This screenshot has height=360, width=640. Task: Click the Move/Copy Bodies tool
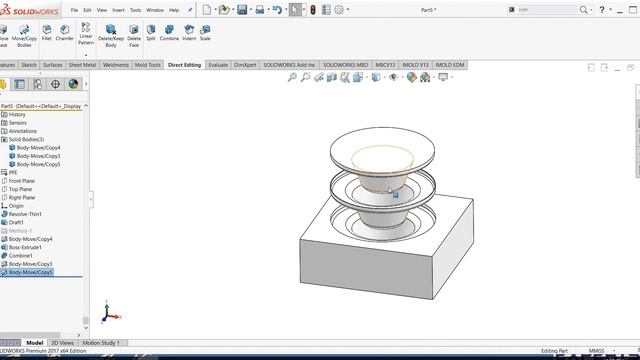(x=24, y=36)
